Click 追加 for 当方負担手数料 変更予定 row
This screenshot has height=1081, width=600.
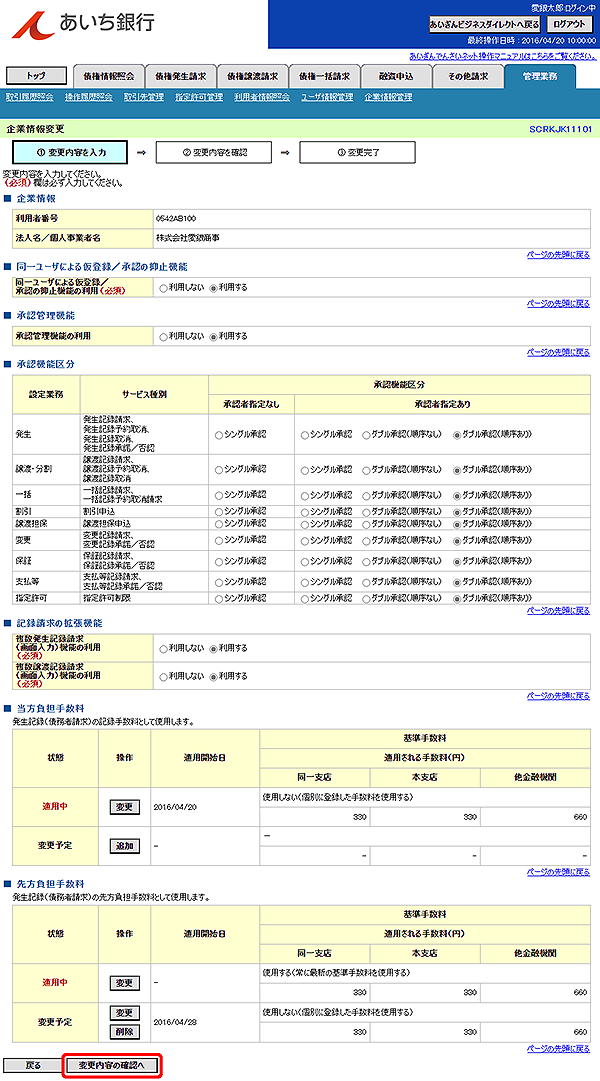click(x=125, y=845)
